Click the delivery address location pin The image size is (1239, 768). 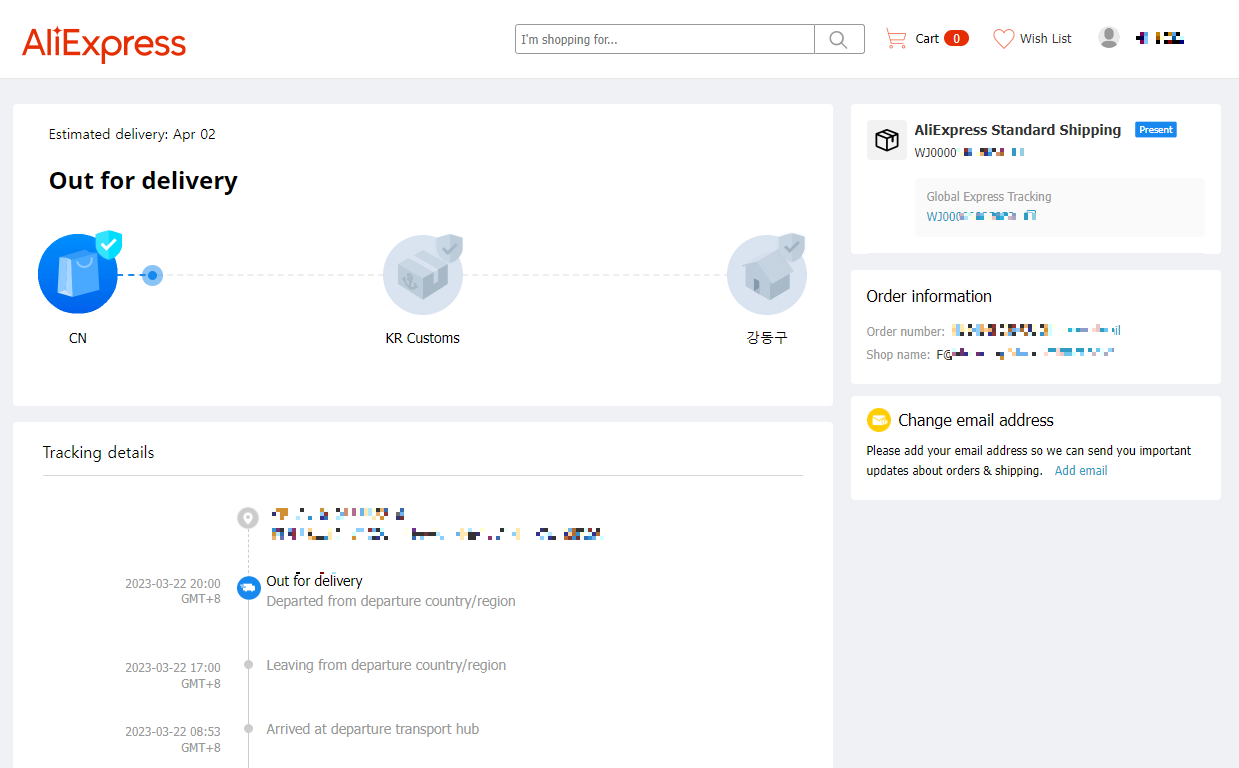click(248, 518)
